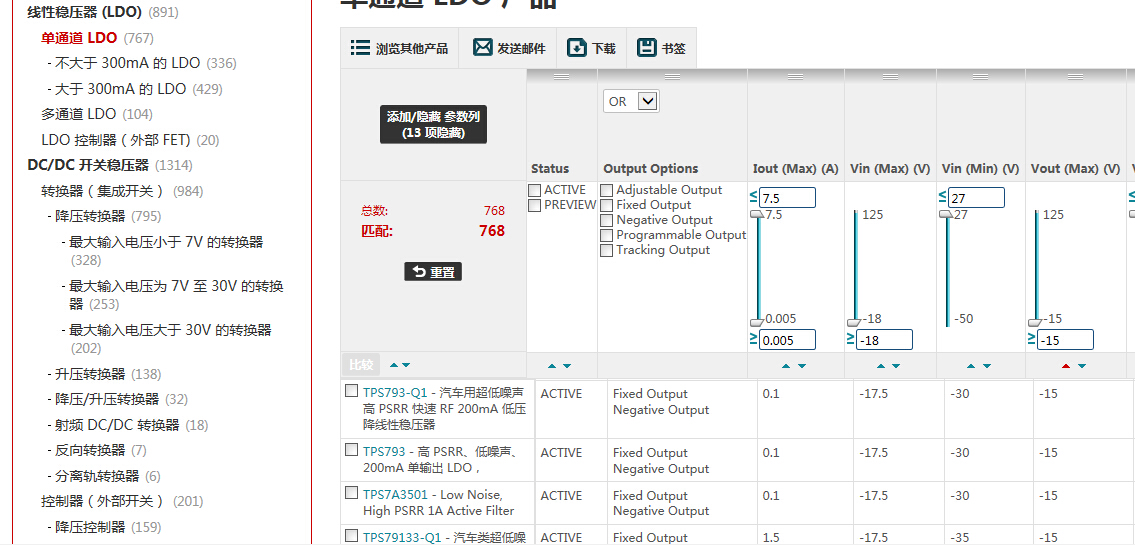Viewport: 1135px width, 545px height.
Task: Click Vin (Max) min value field -18
Action: point(884,339)
